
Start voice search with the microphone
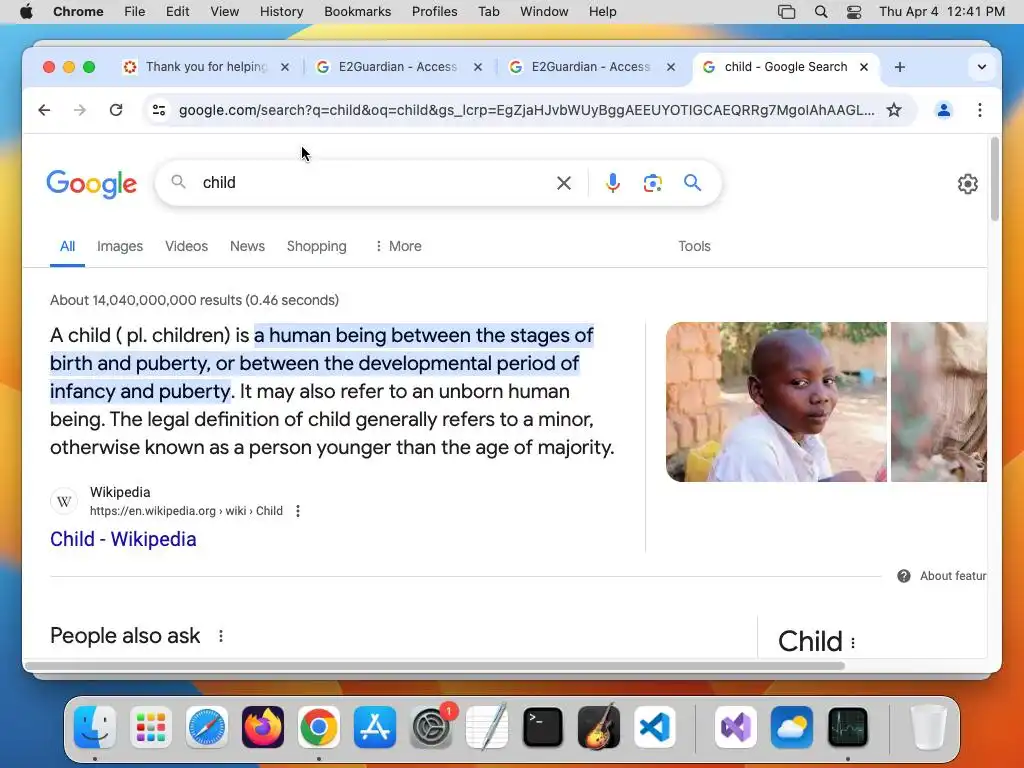(x=613, y=183)
